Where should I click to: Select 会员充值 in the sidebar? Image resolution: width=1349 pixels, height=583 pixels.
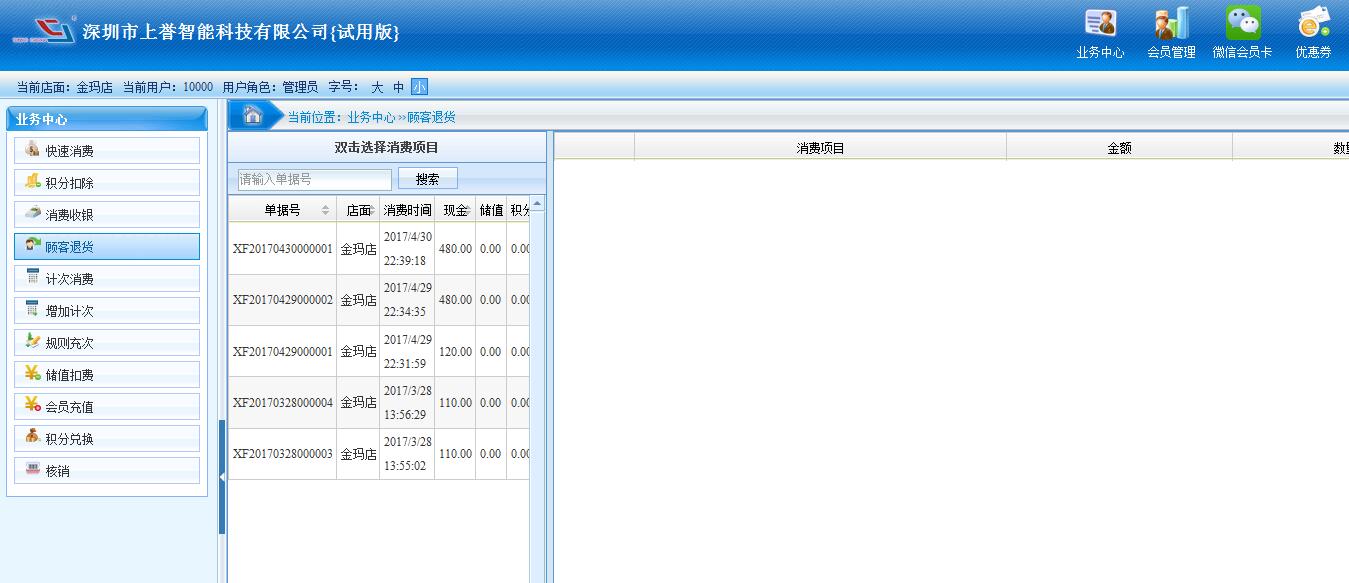tap(107, 407)
